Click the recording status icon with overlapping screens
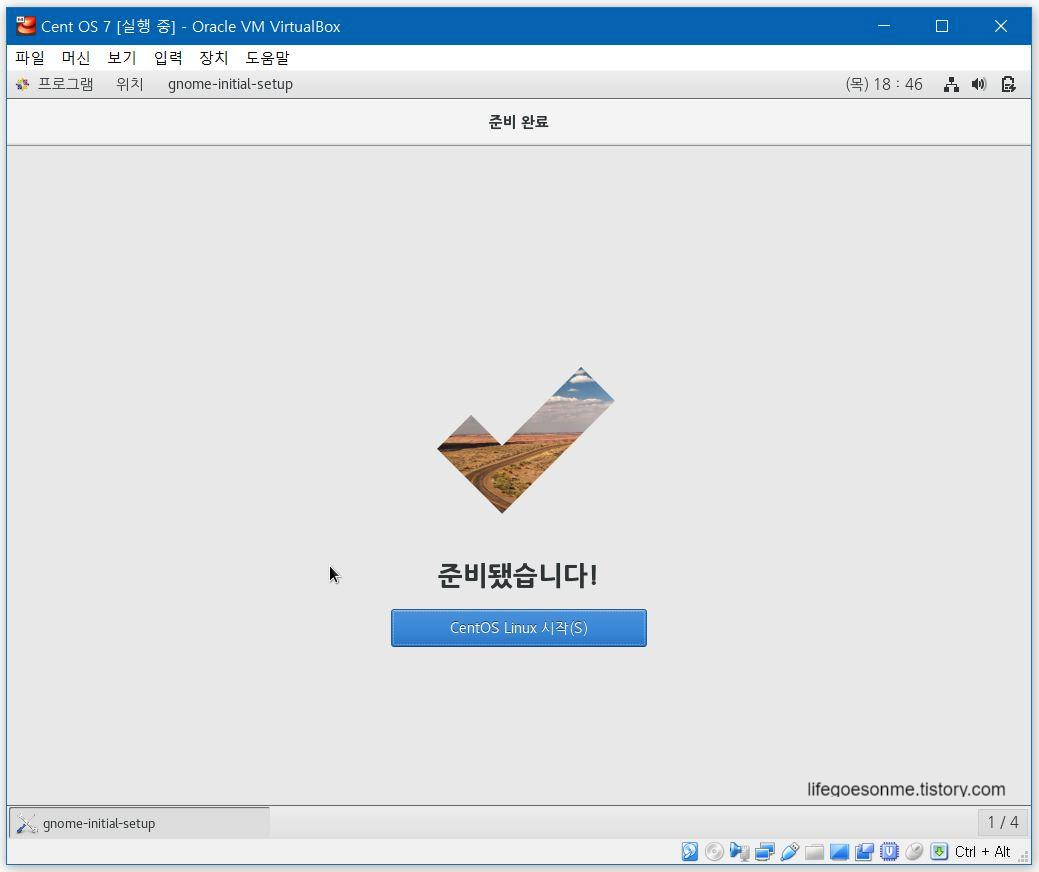 click(864, 851)
